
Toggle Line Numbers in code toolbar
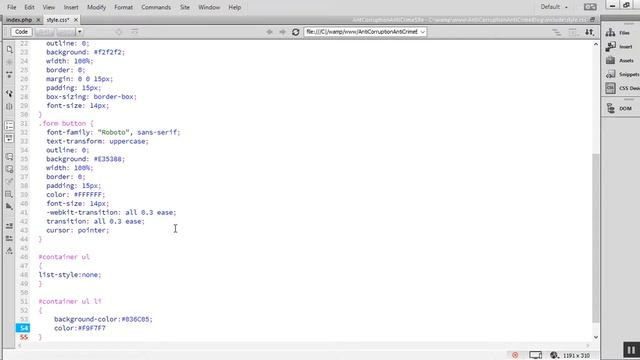point(9,125)
